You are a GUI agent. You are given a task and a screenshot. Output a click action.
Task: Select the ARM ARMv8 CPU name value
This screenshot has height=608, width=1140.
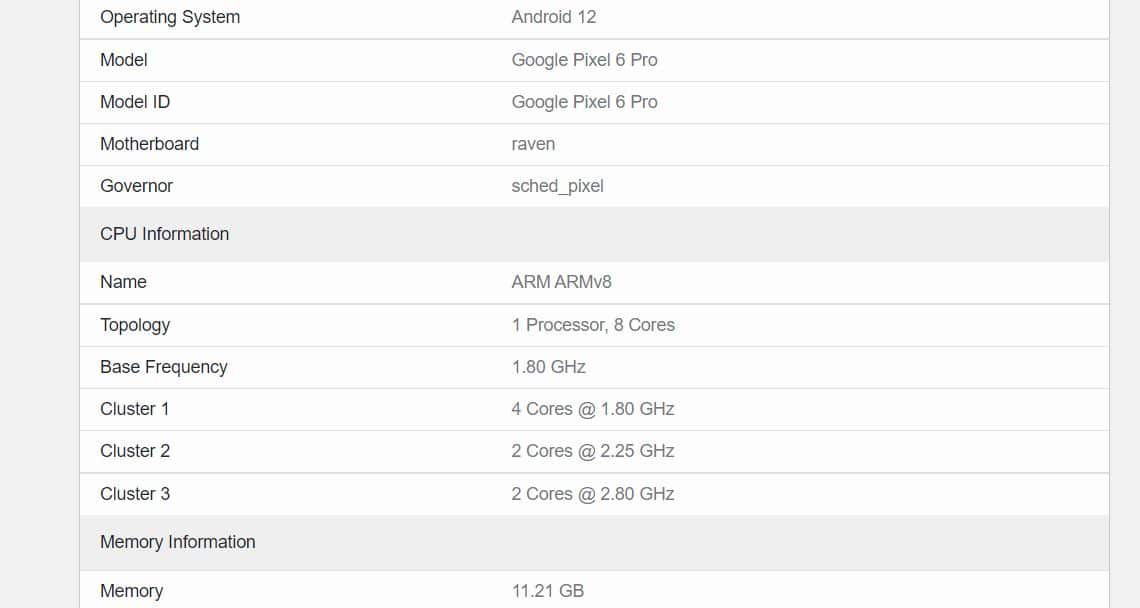tap(561, 282)
